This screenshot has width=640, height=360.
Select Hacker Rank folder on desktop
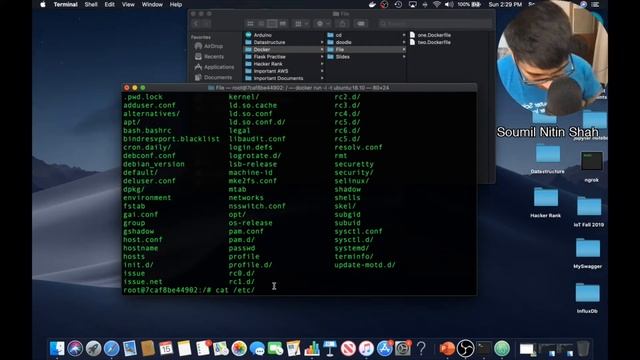546,203
